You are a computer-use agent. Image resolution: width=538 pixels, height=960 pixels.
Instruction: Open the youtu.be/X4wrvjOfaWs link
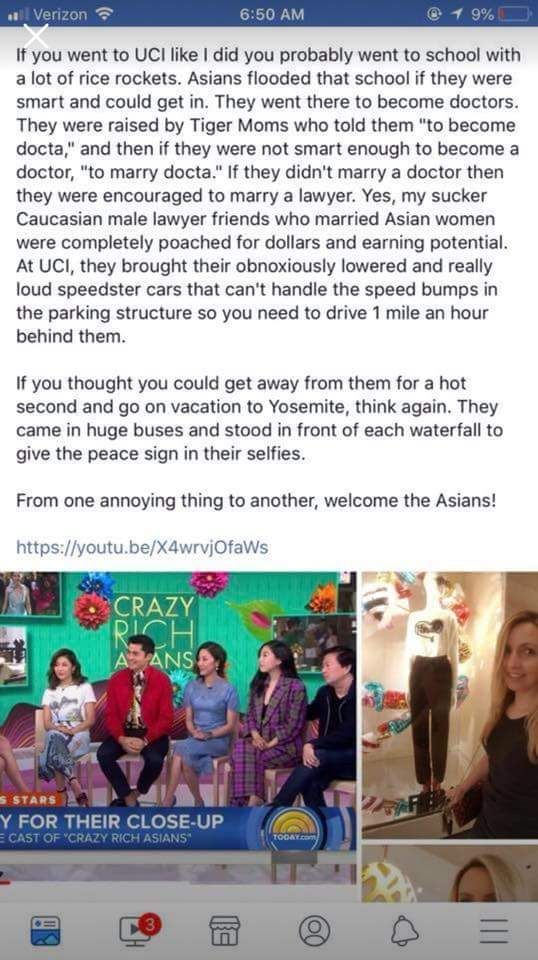(142, 547)
